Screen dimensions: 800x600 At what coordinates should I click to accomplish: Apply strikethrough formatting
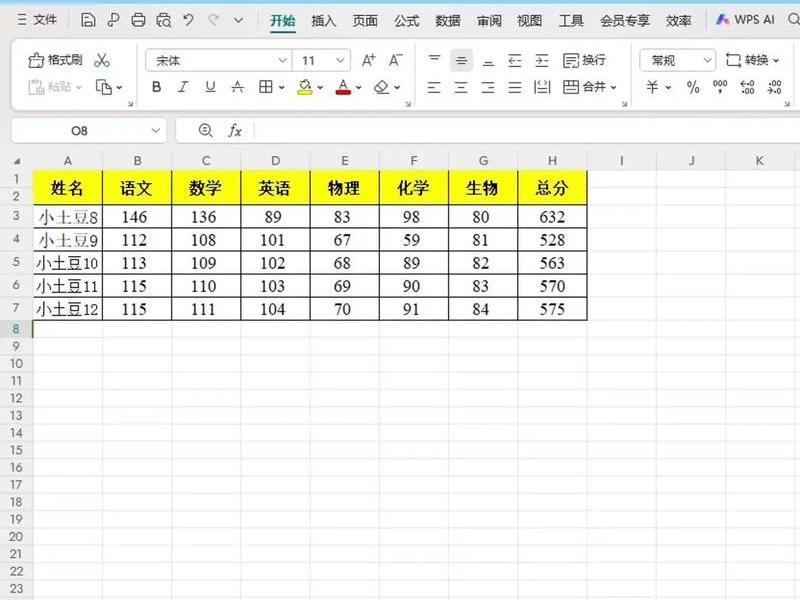coord(237,87)
